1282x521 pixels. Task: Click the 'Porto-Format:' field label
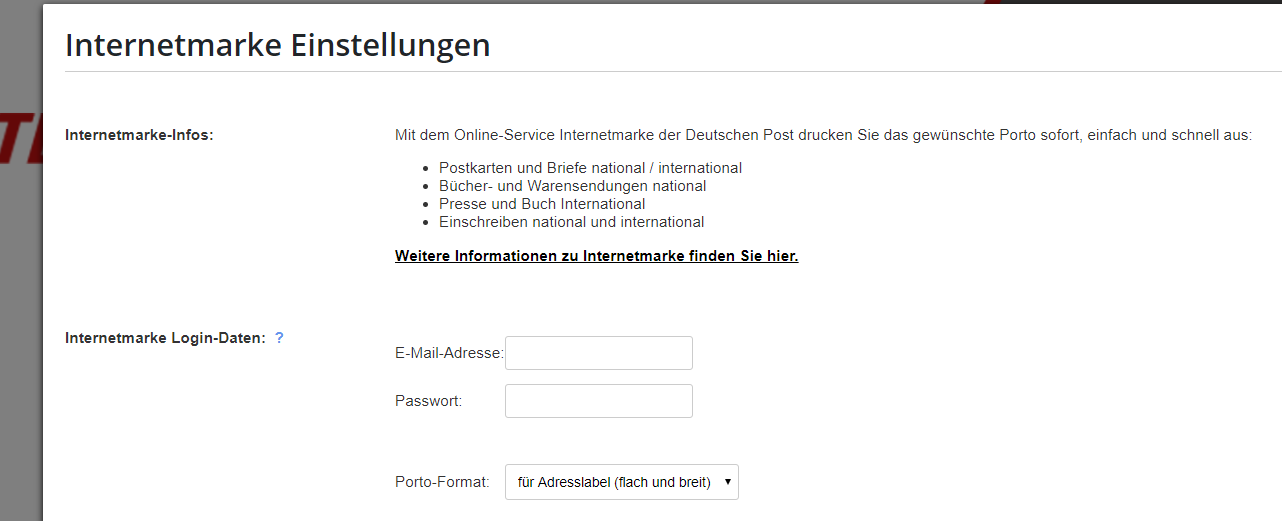coord(442,482)
